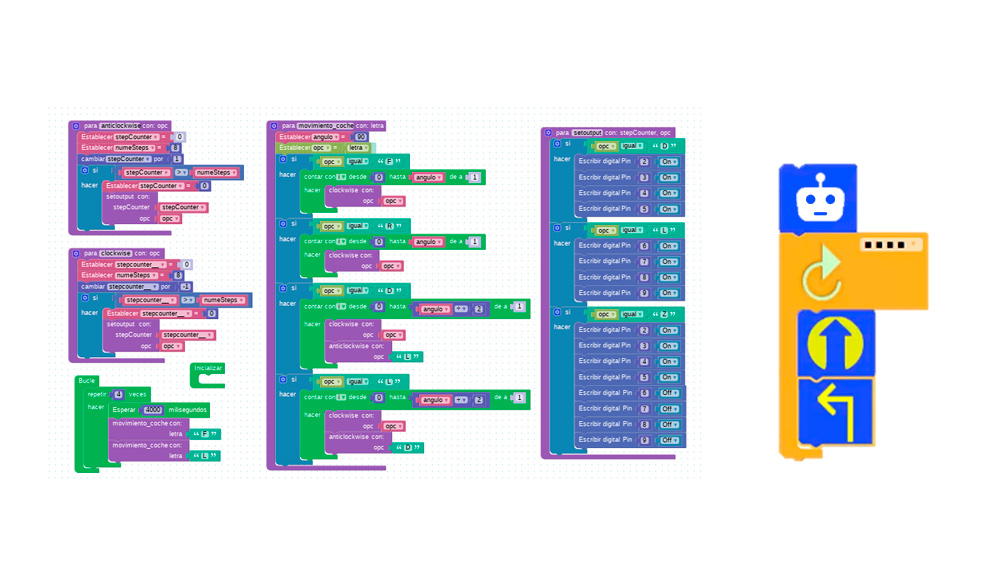Open gear settings on movimiento_coche function block
Screen dimensions: 1000x561
(273, 126)
